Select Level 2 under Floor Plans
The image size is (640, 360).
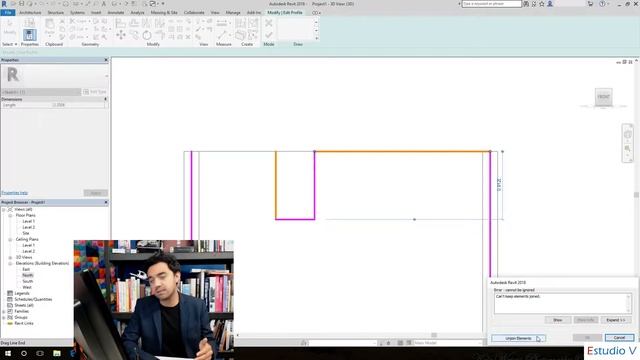pos(29,227)
